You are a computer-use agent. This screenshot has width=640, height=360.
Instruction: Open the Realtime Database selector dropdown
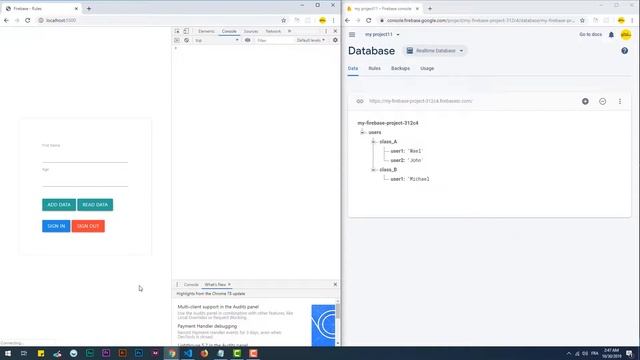click(x=435, y=51)
